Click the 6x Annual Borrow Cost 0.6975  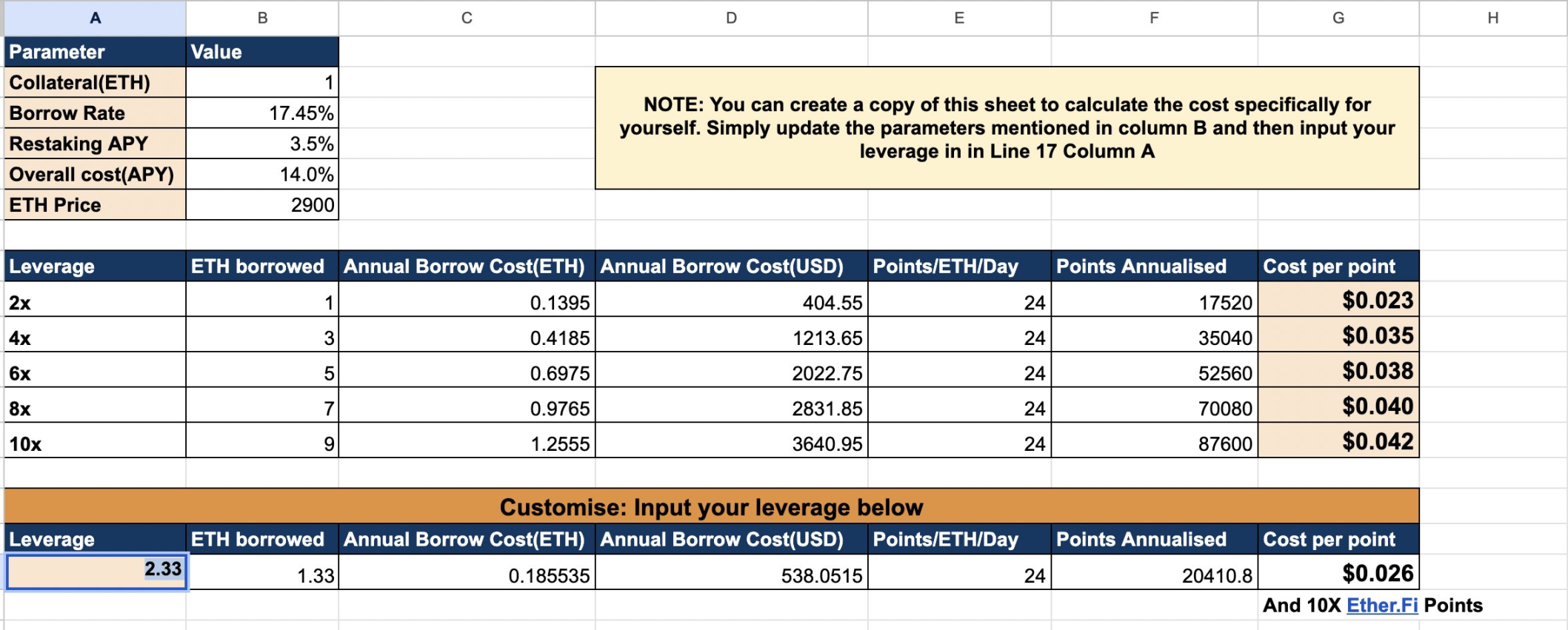467,372
